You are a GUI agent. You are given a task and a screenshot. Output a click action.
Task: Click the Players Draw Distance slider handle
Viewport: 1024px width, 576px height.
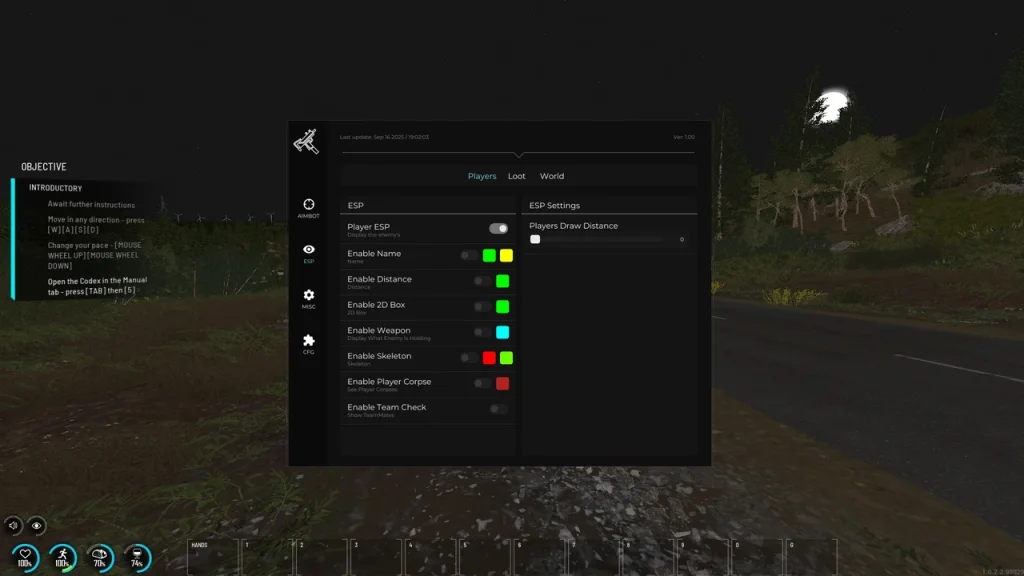[x=535, y=240]
